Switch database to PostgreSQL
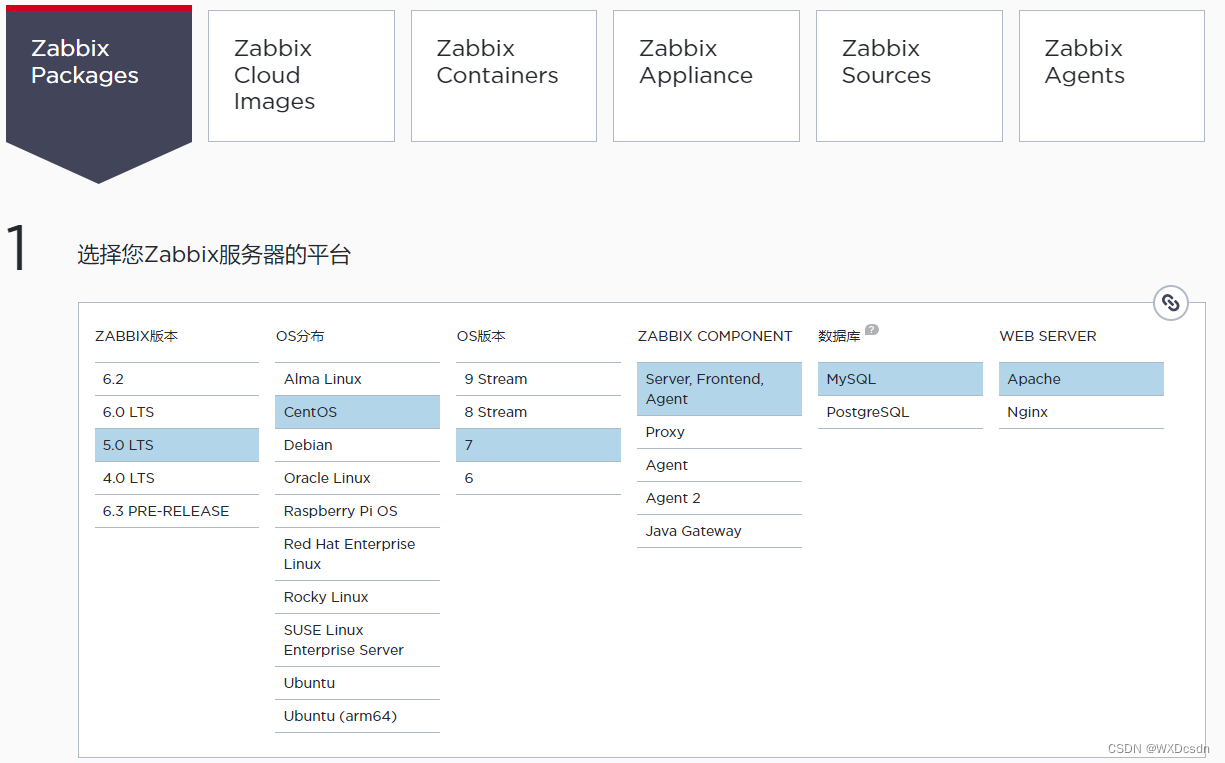Viewport: 1225px width, 763px height. [899, 411]
